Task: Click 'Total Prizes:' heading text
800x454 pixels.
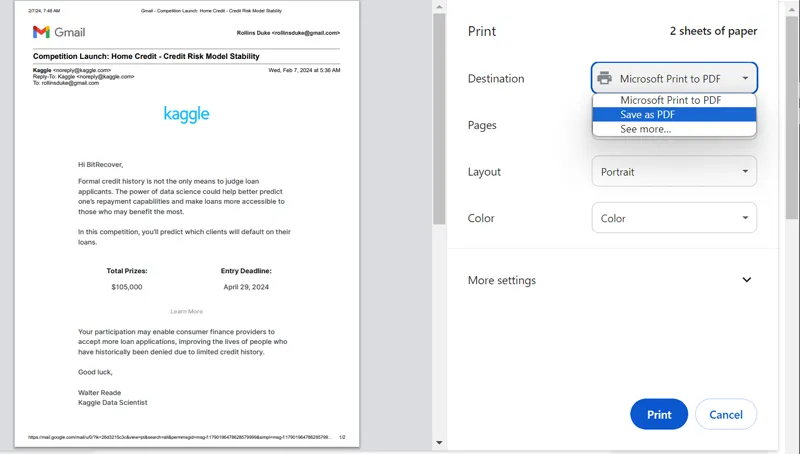Action: (127, 271)
